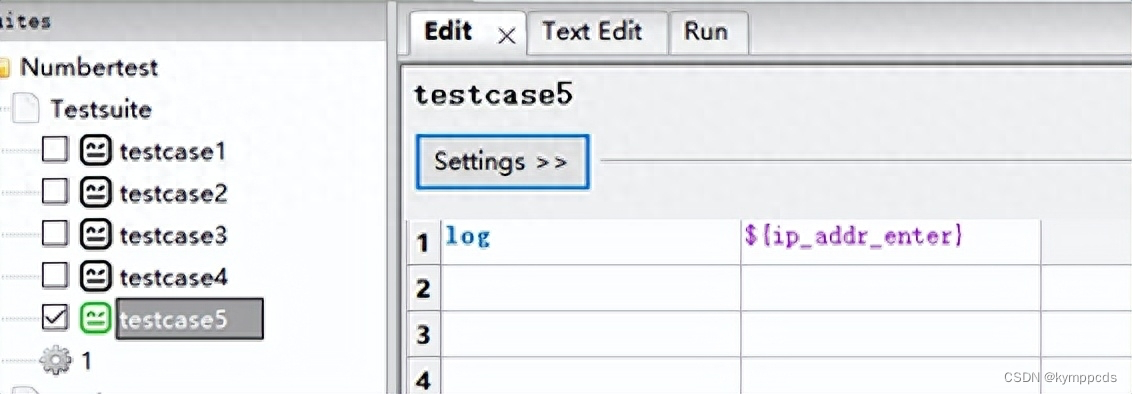Viewport: 1132px width, 394px height.
Task: Uncheck the testcase5 checkbox
Action: (55, 318)
